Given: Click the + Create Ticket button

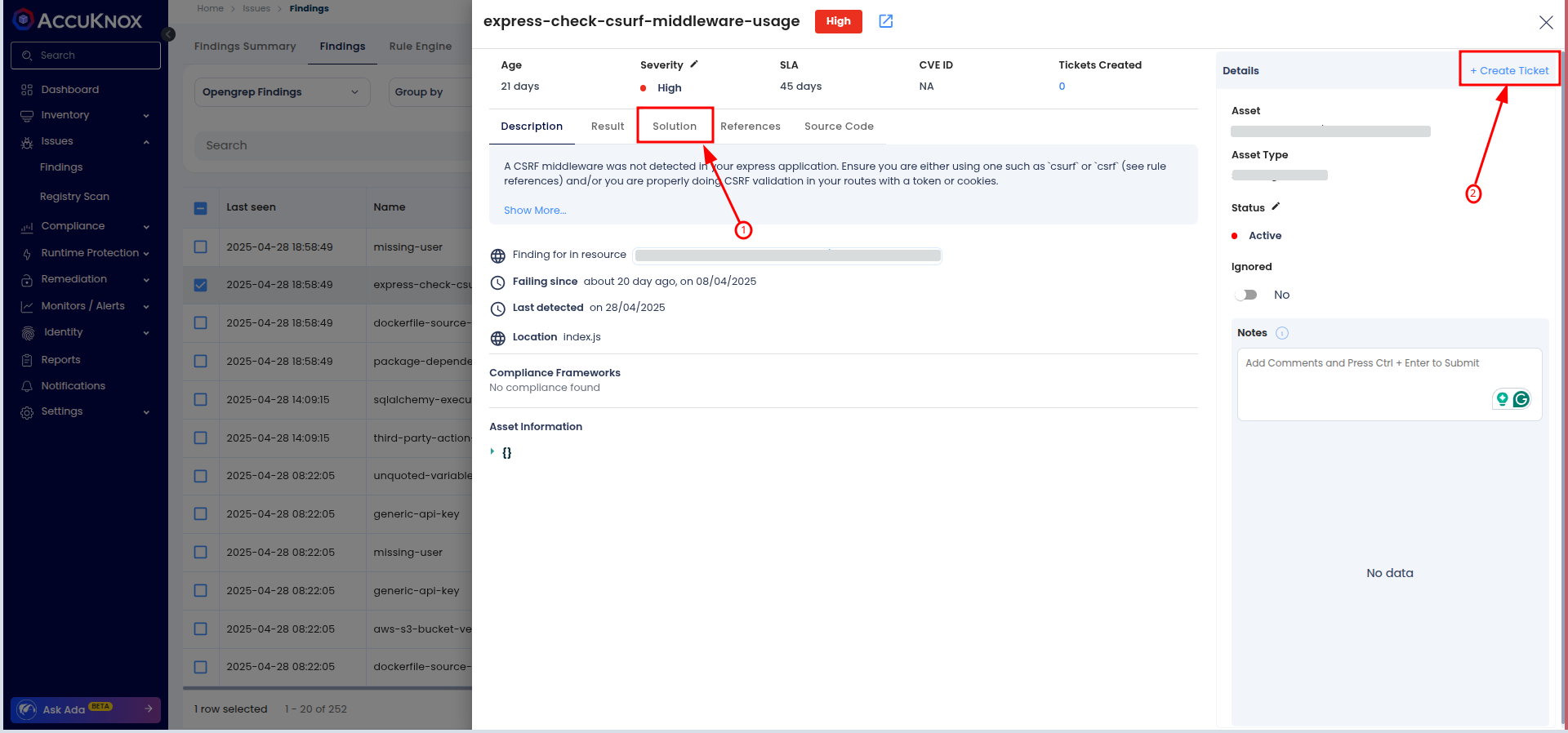Looking at the screenshot, I should pos(1509,70).
